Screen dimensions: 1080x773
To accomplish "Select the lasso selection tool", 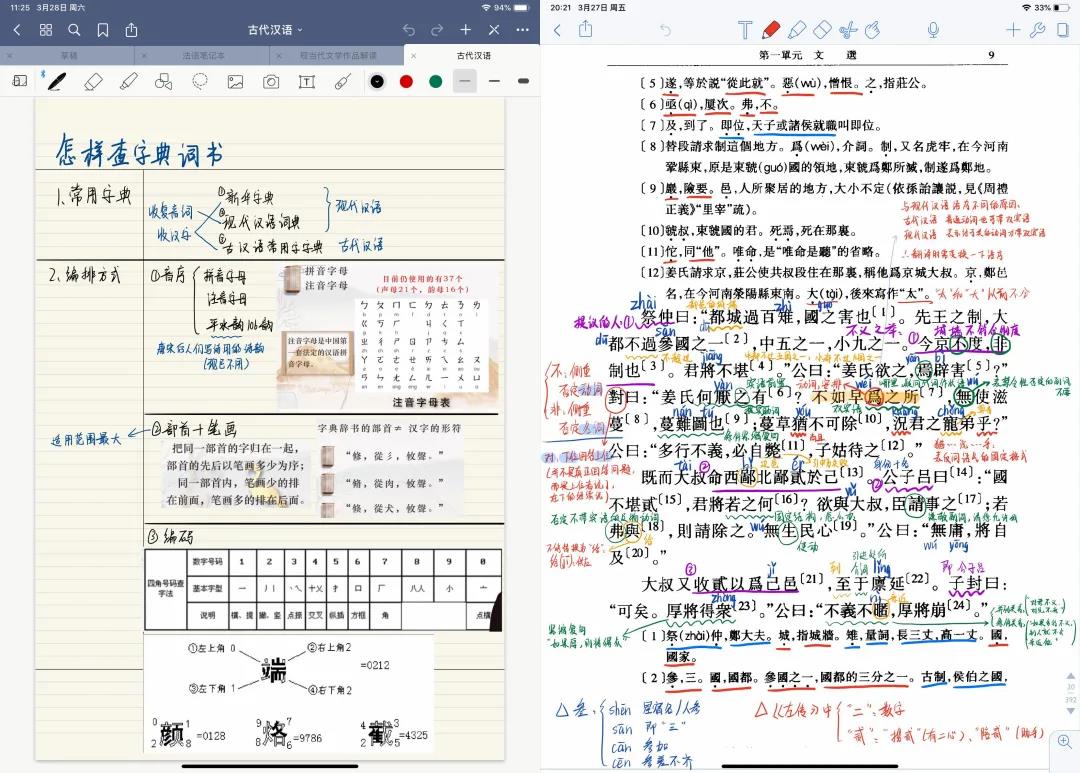I will (x=200, y=81).
